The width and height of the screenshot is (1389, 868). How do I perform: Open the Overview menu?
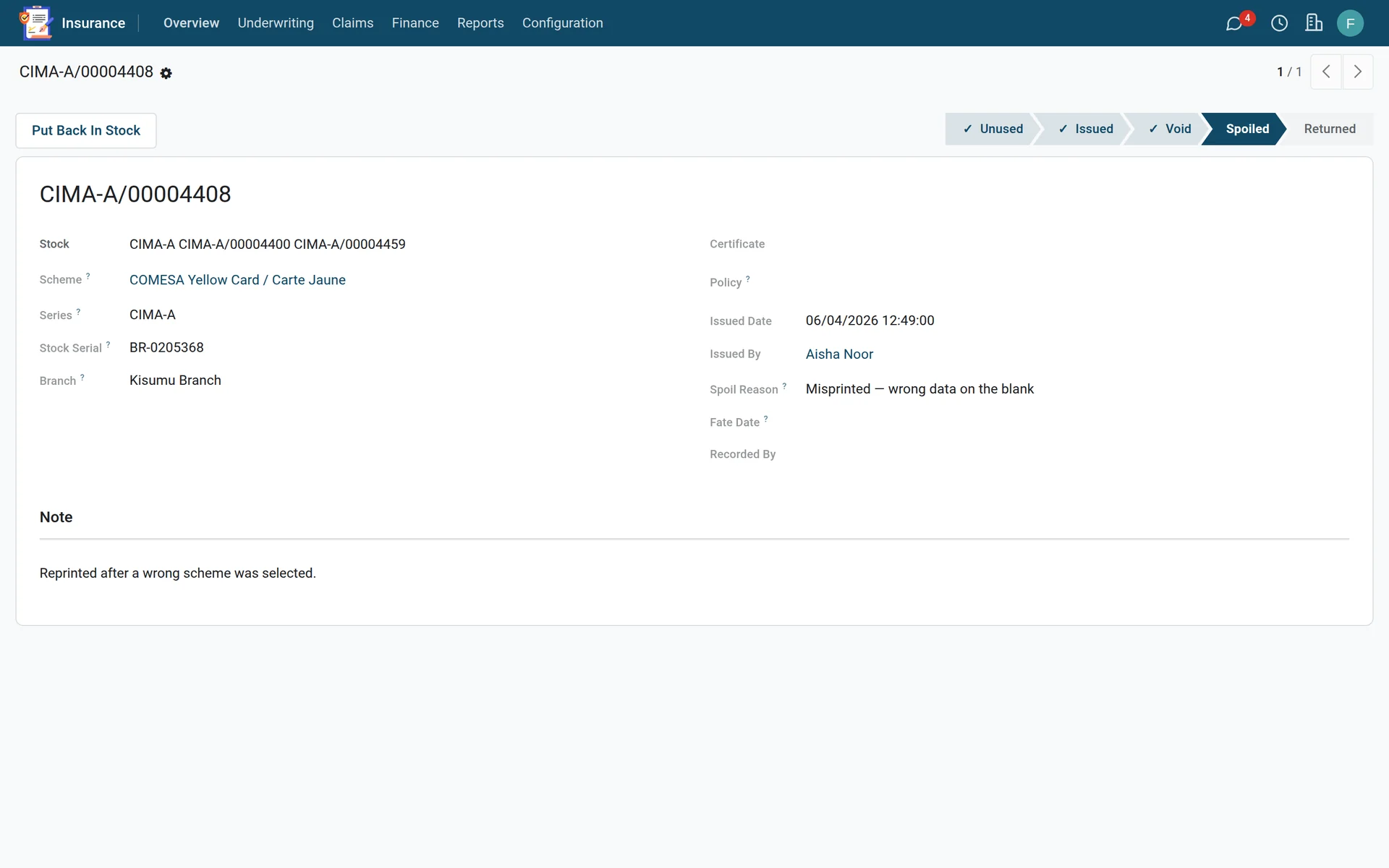coord(191,23)
